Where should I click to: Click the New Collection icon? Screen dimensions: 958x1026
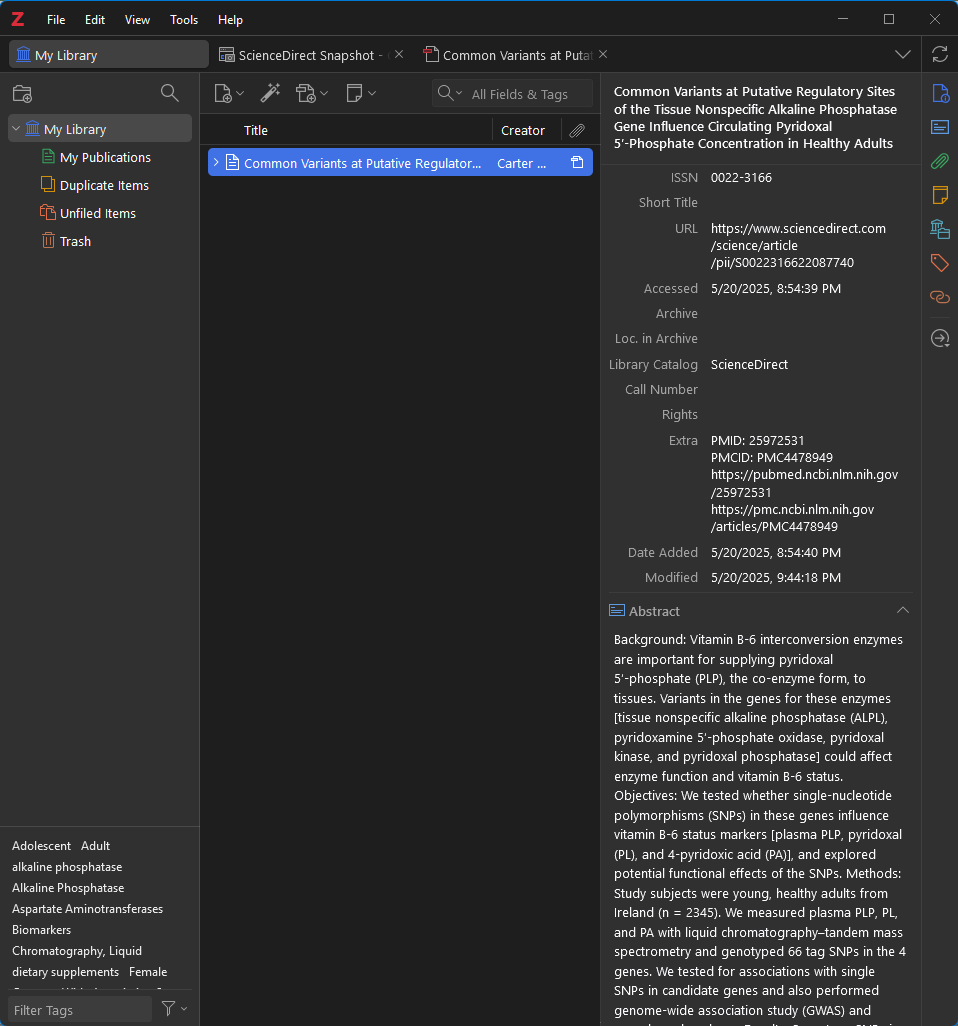point(23,94)
